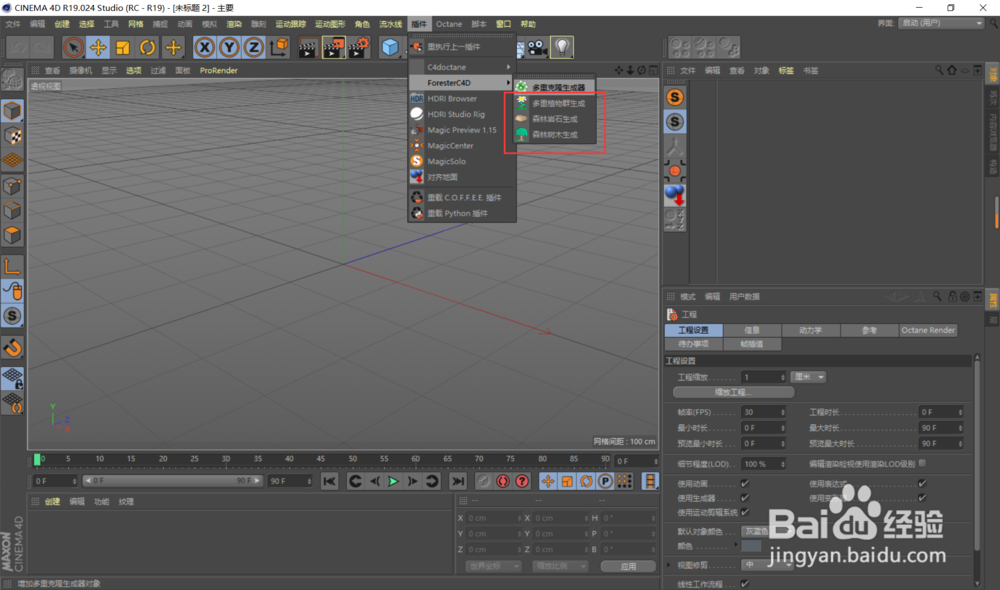Screen dimensions: 1000x590
Task: Click frame 45 on timeline ruler
Action: 320,459
